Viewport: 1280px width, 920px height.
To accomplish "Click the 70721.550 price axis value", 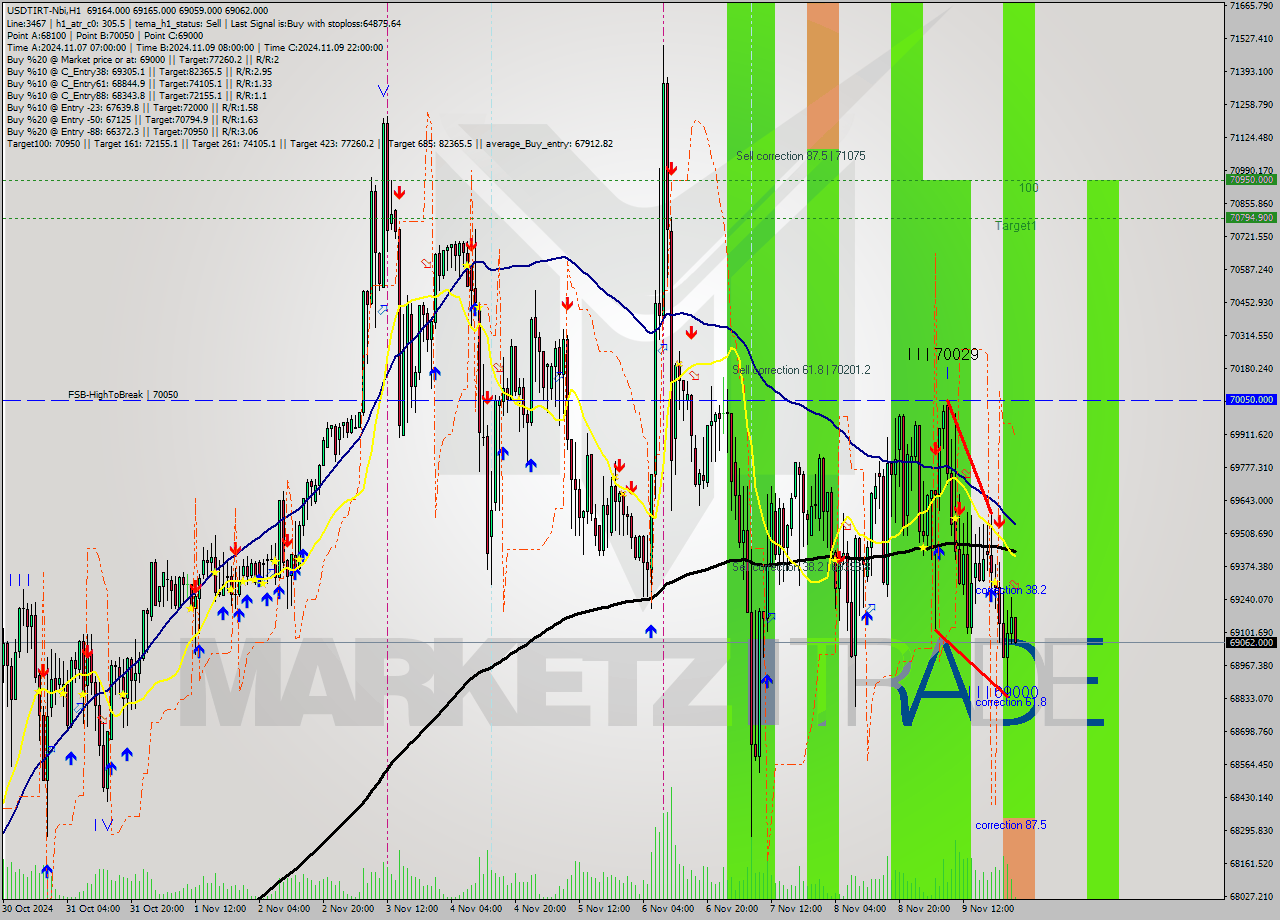I will (x=1253, y=237).
